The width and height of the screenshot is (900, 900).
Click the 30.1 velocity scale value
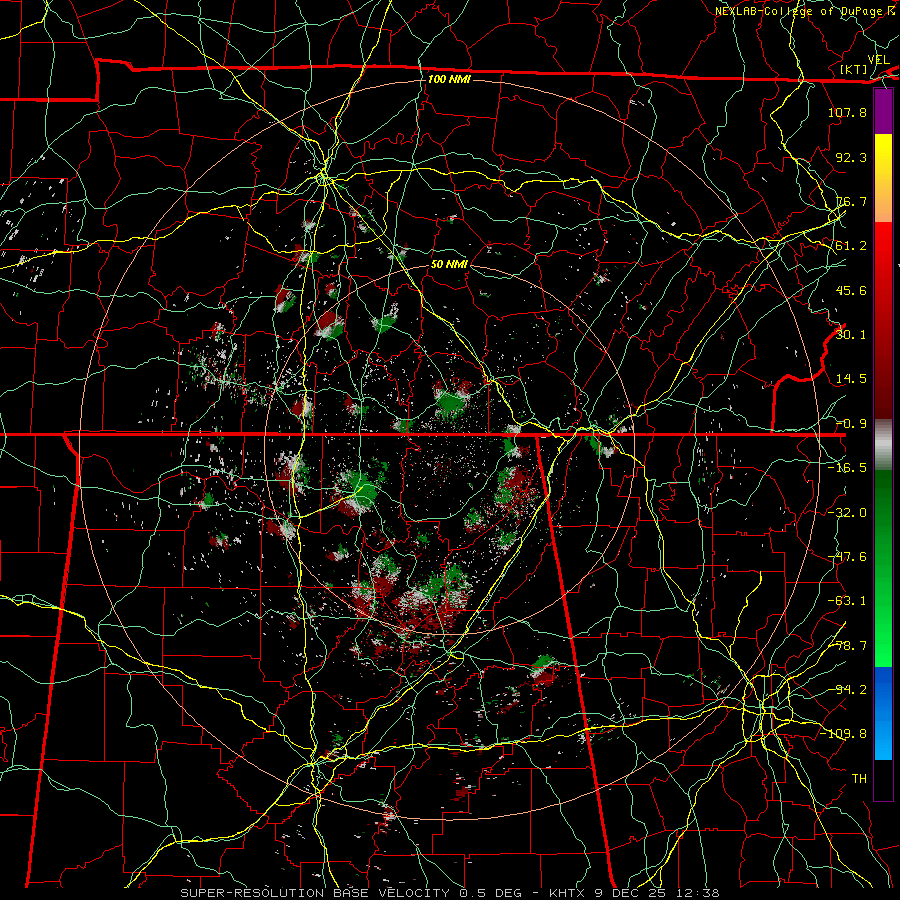click(851, 335)
